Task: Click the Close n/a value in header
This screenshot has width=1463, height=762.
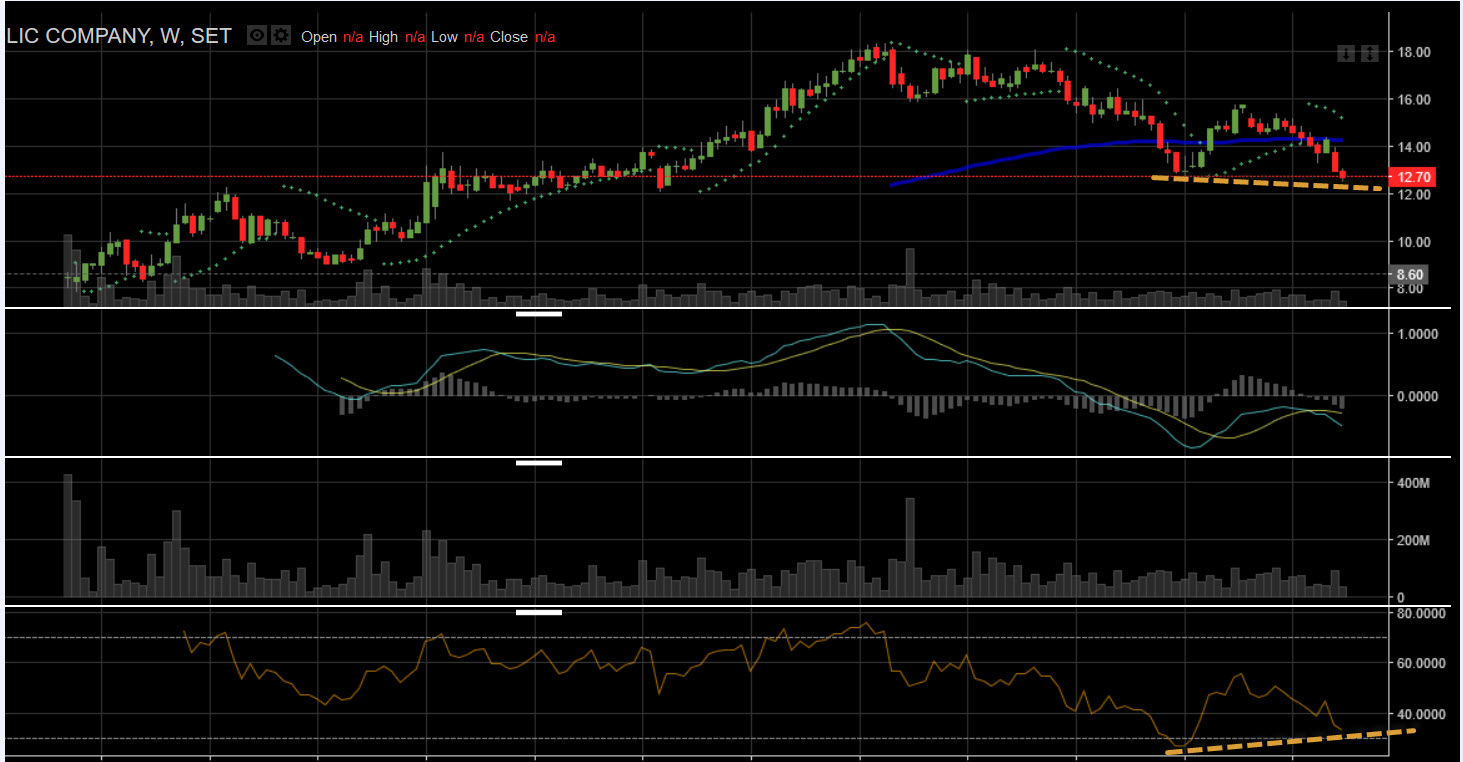Action: [x=545, y=37]
